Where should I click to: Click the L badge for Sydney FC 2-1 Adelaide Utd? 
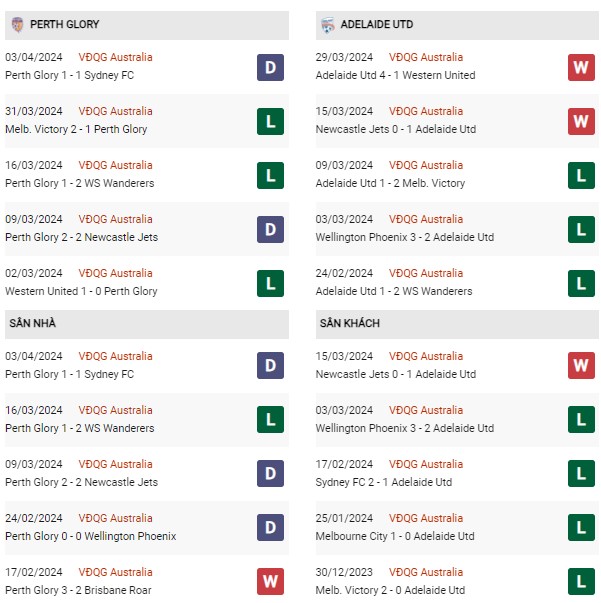[x=581, y=473]
